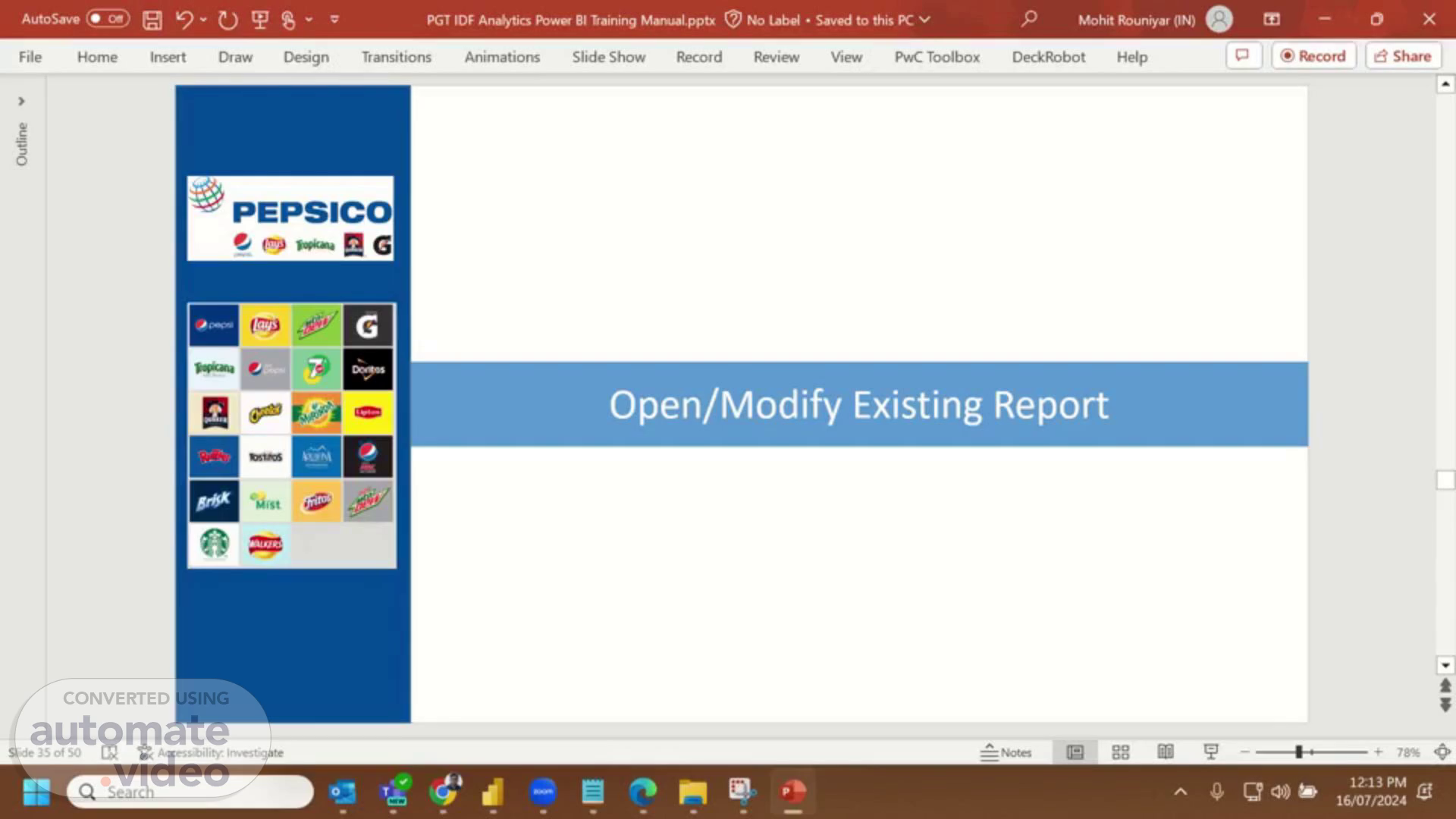Open the PwC Toolbox tab
Screen dimensions: 1456x819
[937, 57]
